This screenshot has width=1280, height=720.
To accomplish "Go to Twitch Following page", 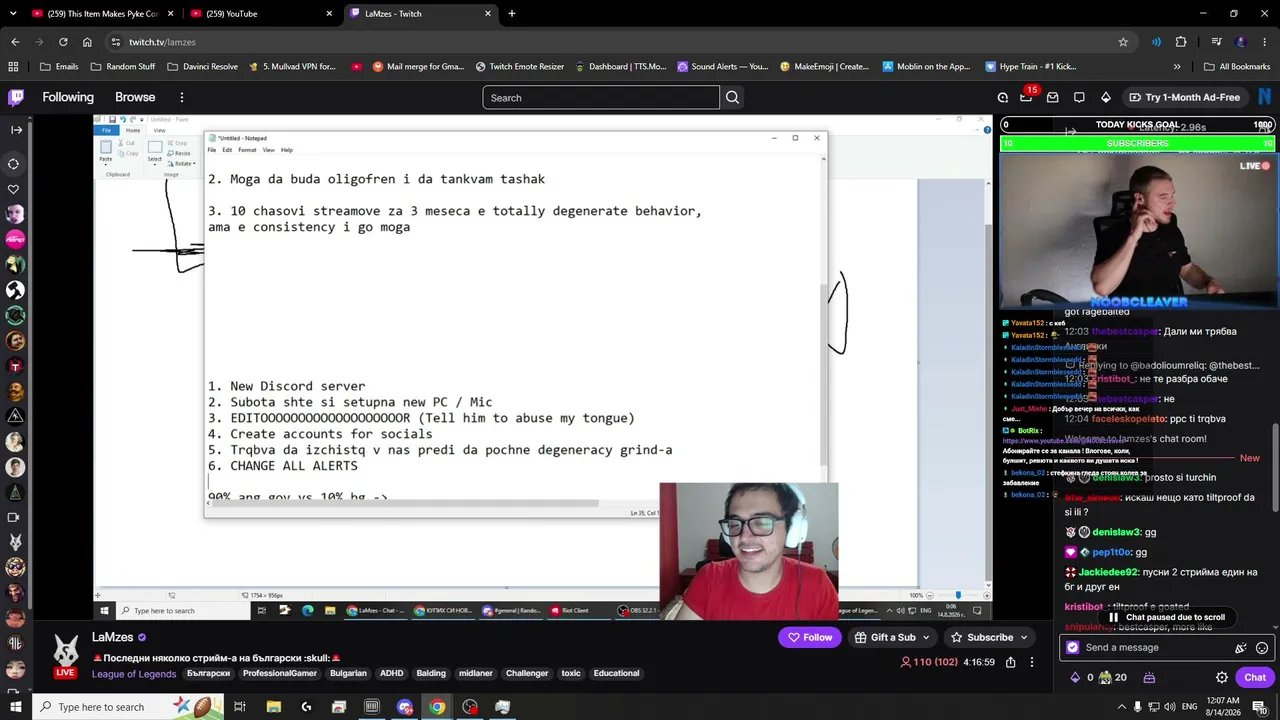I will [x=68, y=97].
